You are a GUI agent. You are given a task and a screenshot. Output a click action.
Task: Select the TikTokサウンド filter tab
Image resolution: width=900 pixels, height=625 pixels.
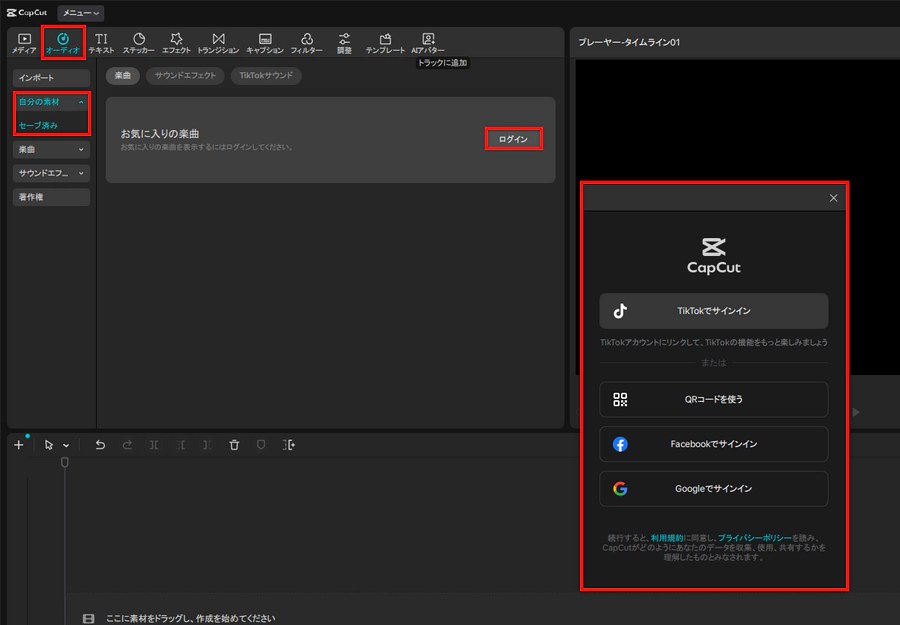click(x=266, y=76)
